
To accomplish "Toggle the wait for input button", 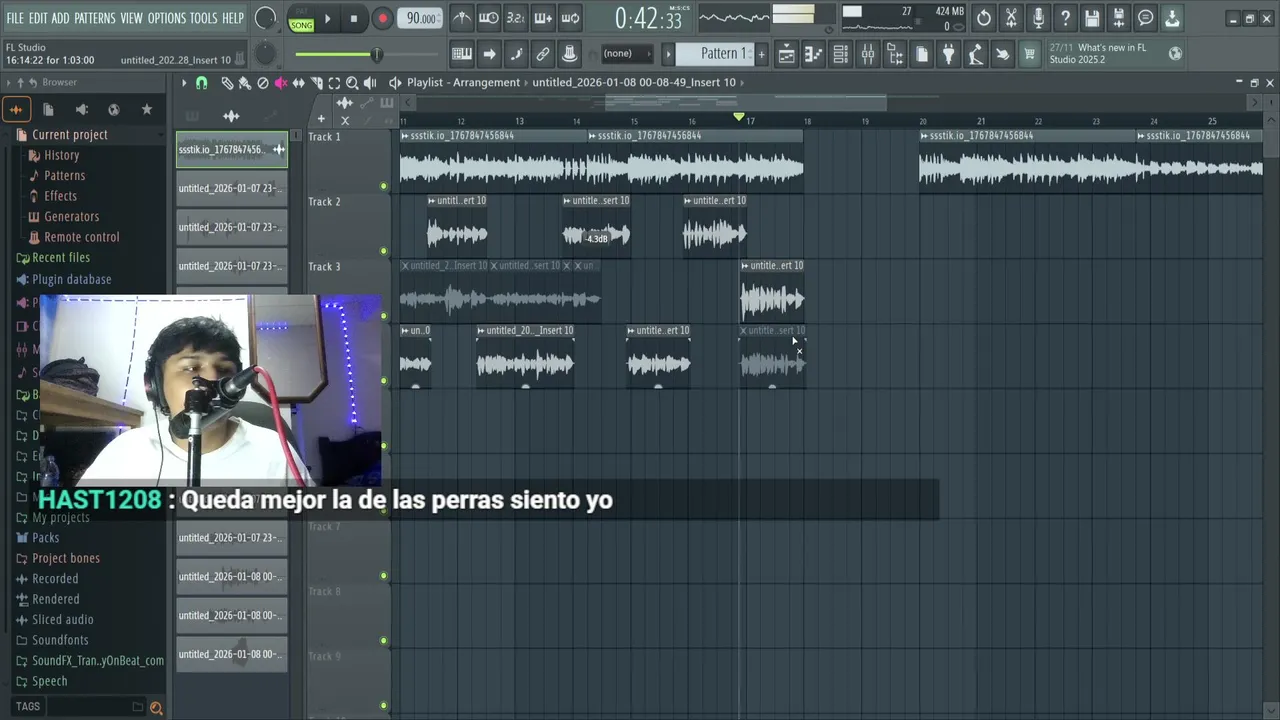I will pyautogui.click(x=489, y=18).
